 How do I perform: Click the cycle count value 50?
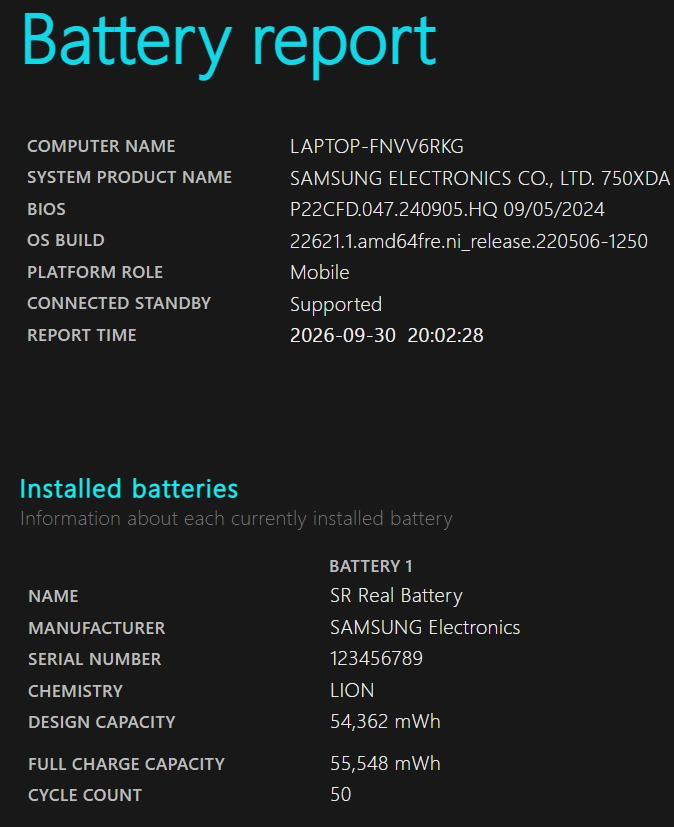341,795
